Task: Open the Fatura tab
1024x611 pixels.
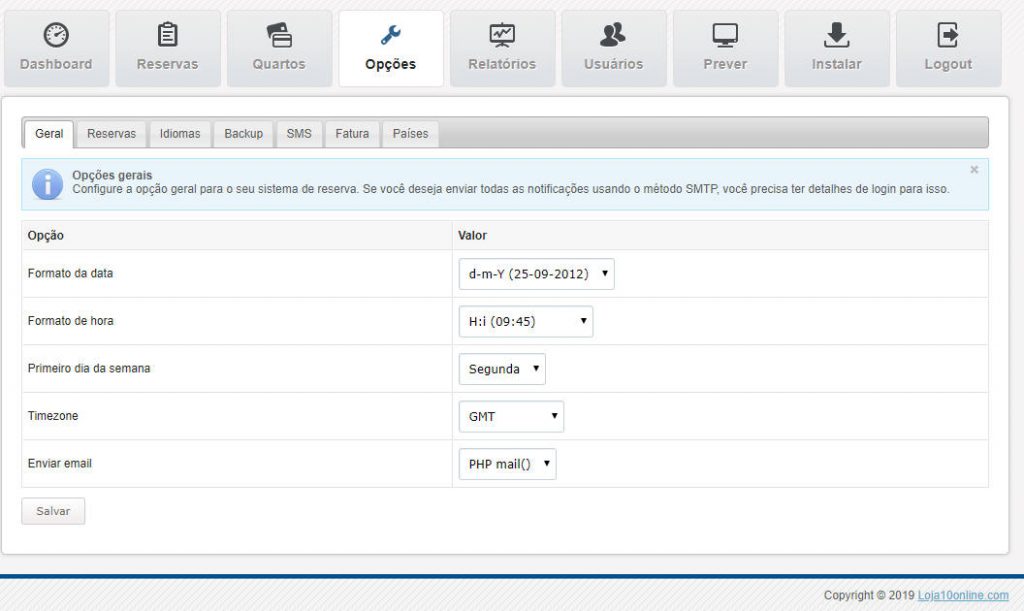Action: [352, 133]
